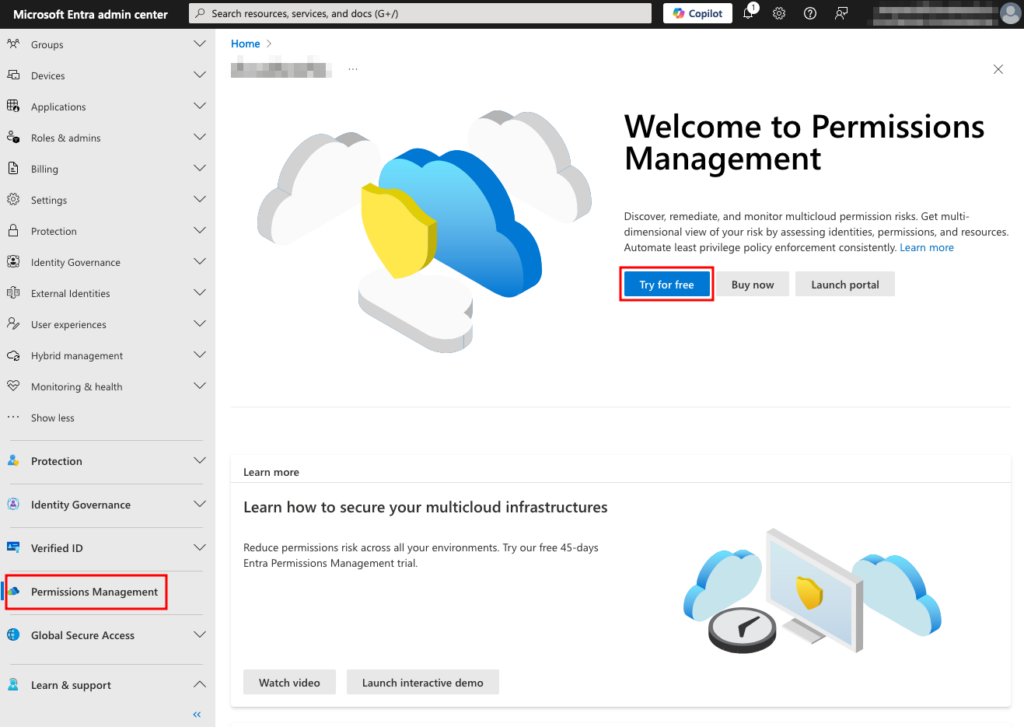Viewport: 1024px width, 727px height.
Task: Click the User experiences icon
Action: (13, 323)
